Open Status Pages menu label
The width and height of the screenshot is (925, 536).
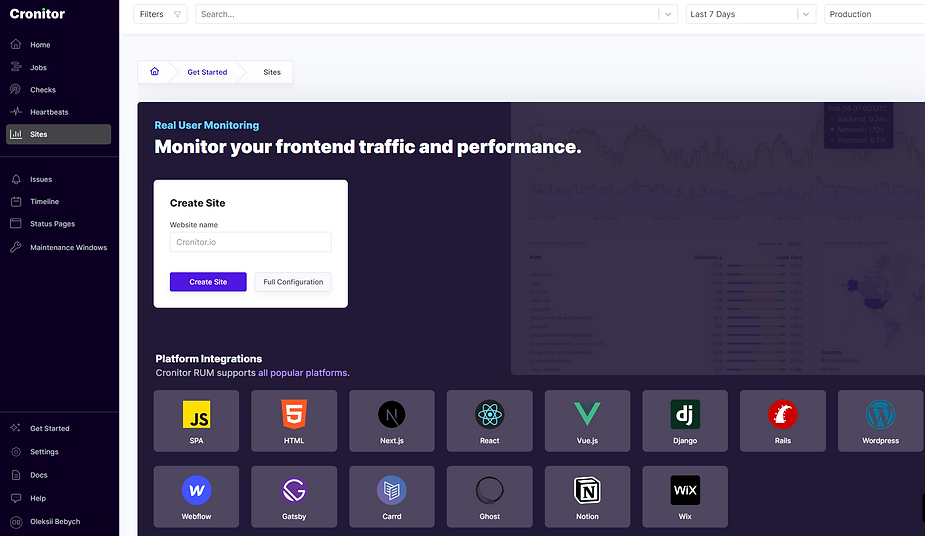[x=53, y=223]
